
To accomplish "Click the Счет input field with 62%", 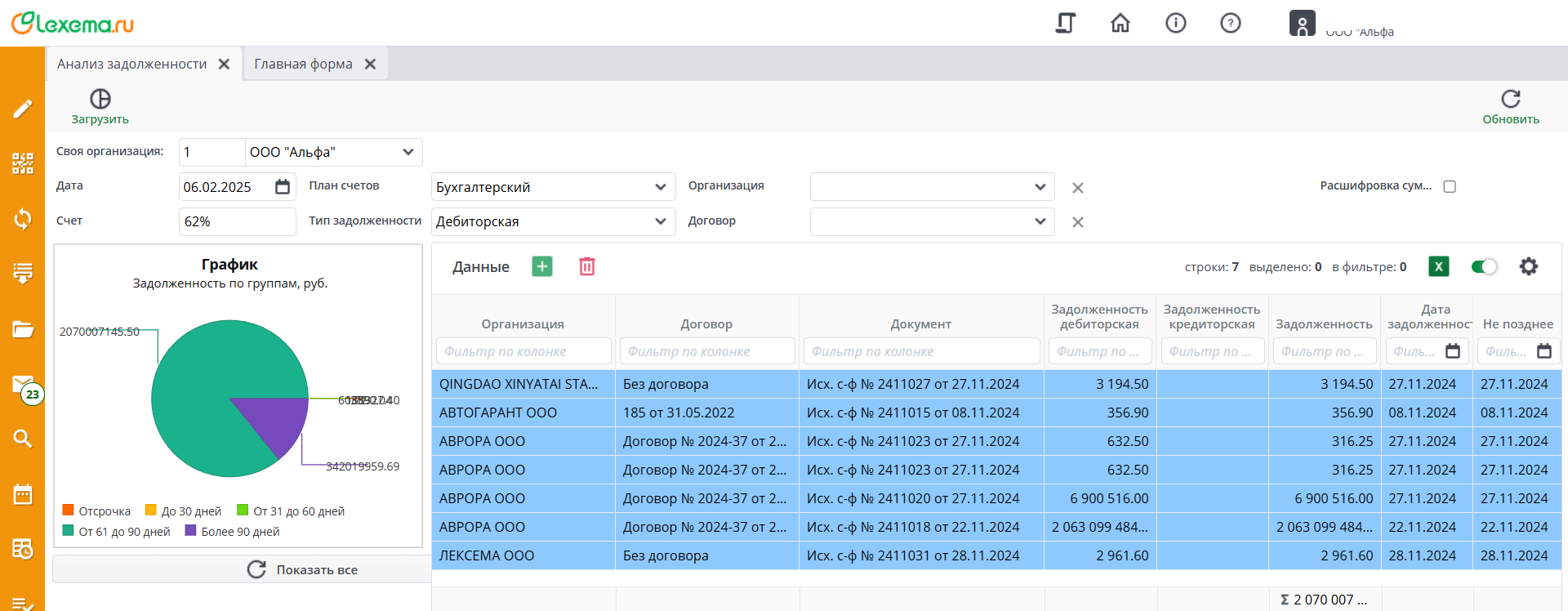I will [238, 221].
